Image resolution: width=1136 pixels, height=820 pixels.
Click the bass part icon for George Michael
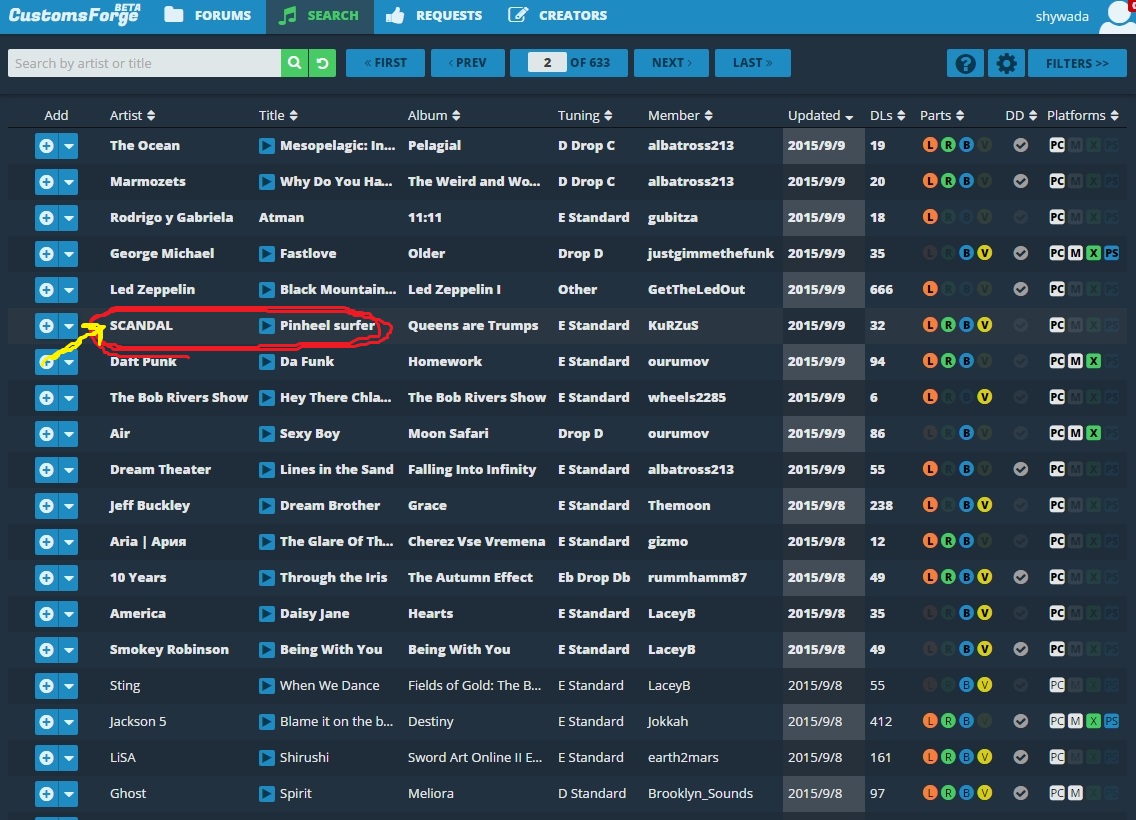click(966, 253)
